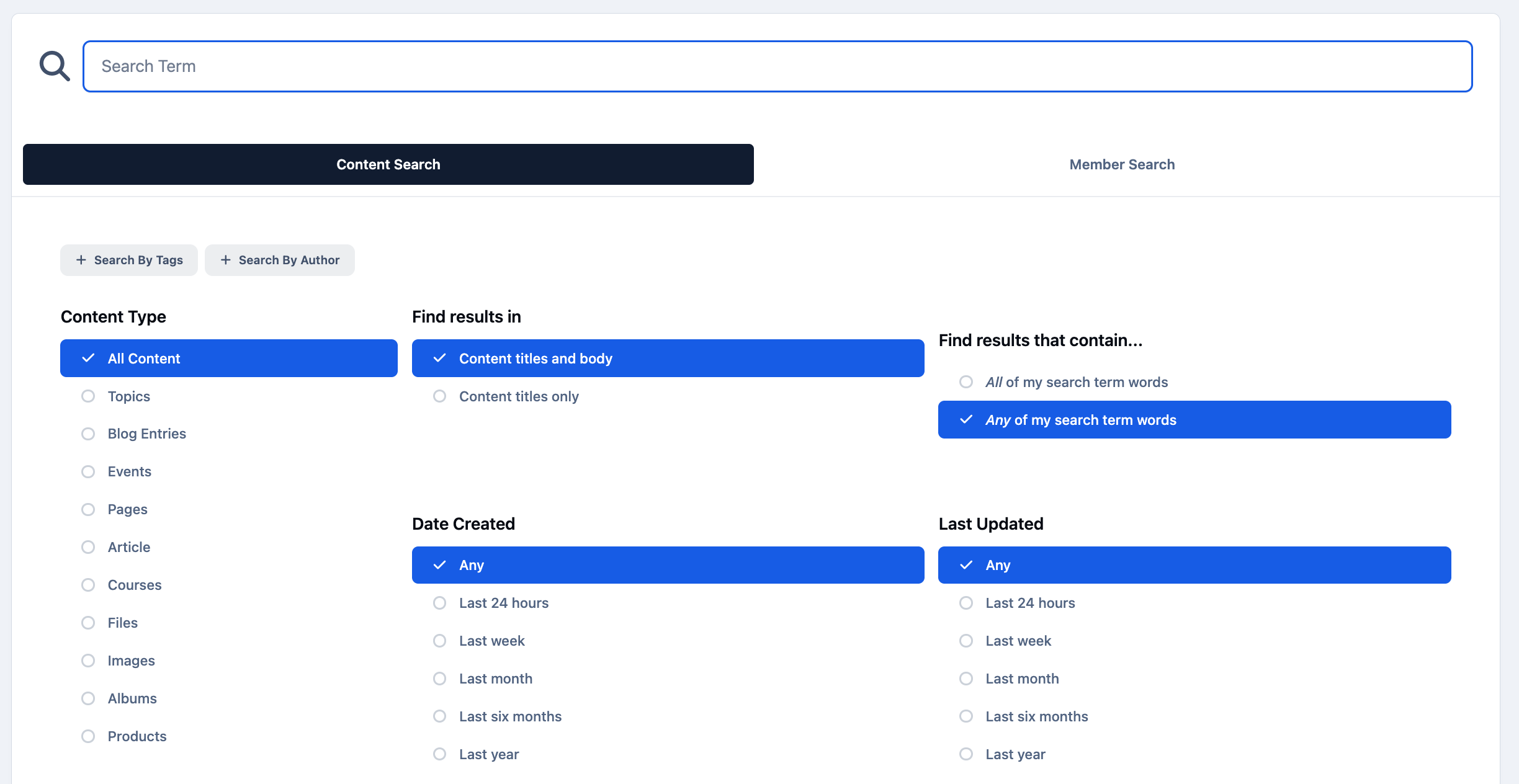This screenshot has width=1519, height=784.
Task: Set Last Updated to Any
Action: (x=1194, y=565)
